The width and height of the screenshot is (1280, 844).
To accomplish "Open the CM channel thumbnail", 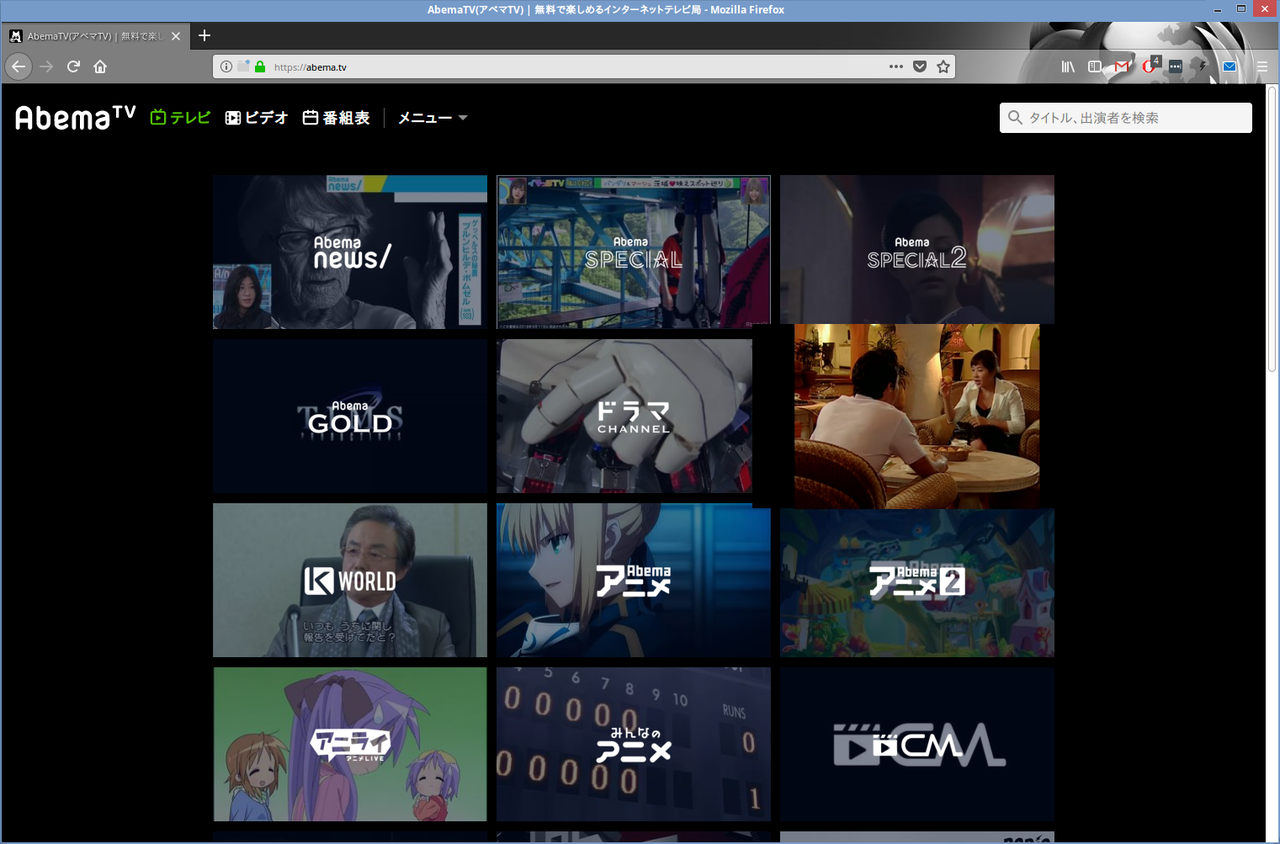I will [917, 744].
